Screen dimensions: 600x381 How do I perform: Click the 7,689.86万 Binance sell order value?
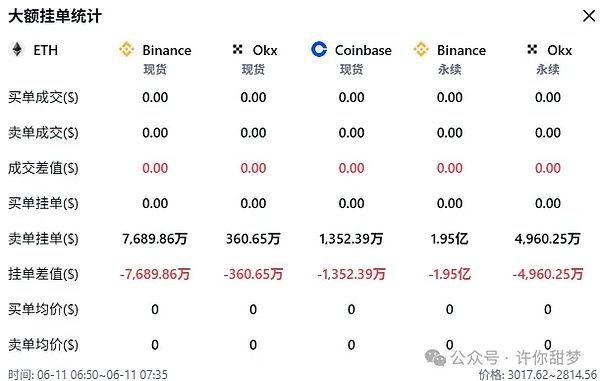(x=155, y=239)
